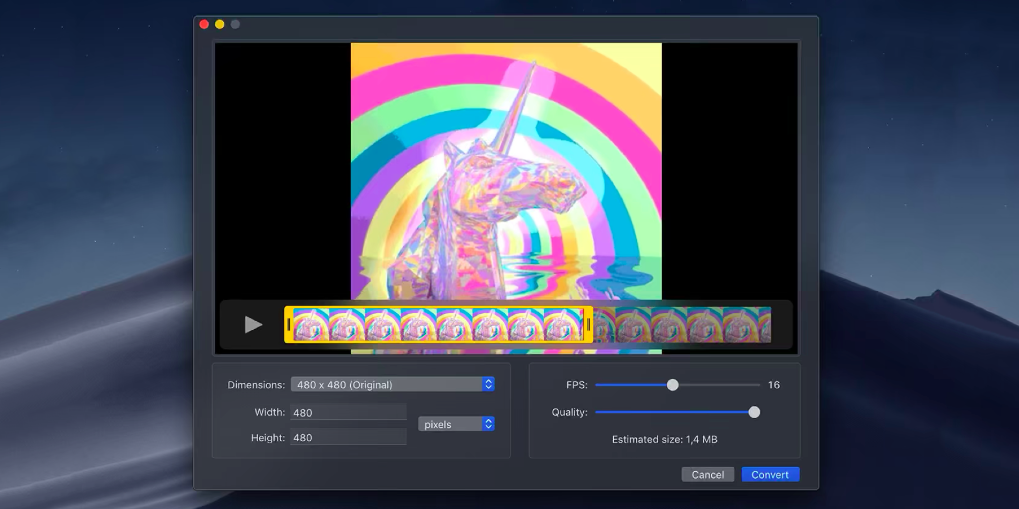The width and height of the screenshot is (1019, 509).
Task: Click the FPS slider knob
Action: pos(673,384)
